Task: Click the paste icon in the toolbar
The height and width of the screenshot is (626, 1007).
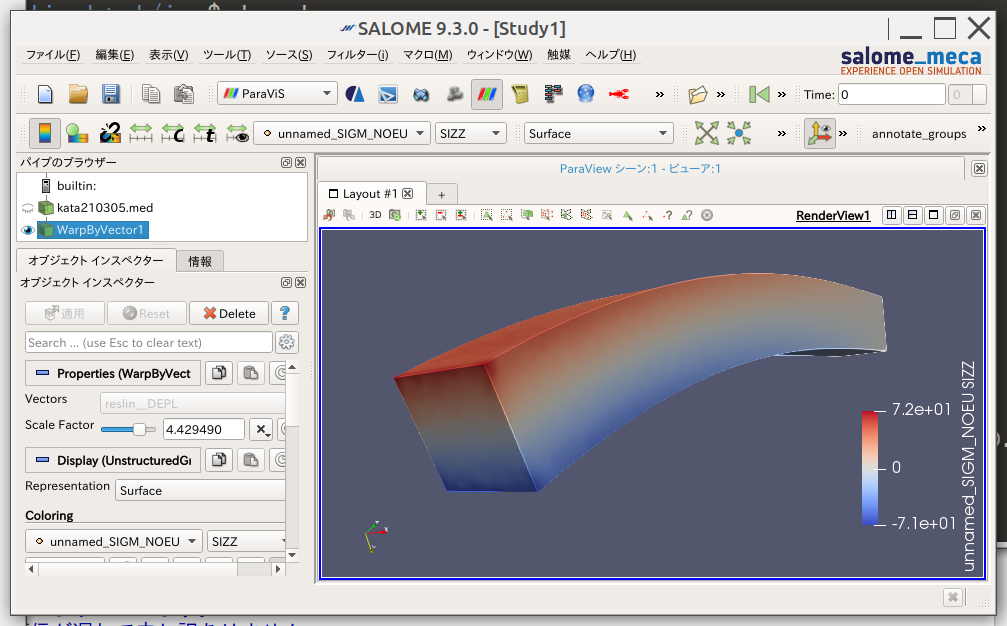Action: coord(184,94)
